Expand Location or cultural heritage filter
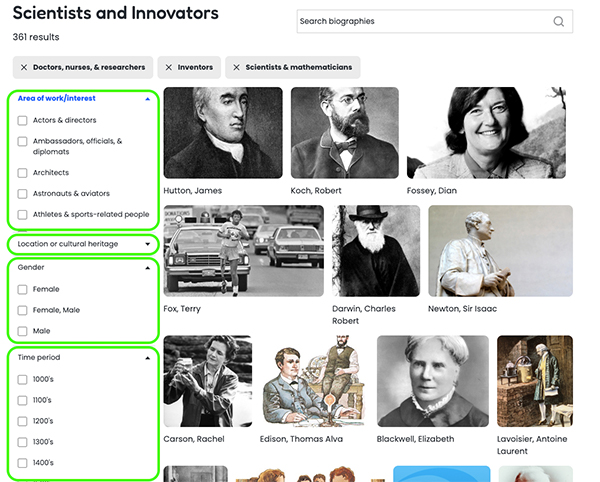This screenshot has height=482, width=600. 148,244
